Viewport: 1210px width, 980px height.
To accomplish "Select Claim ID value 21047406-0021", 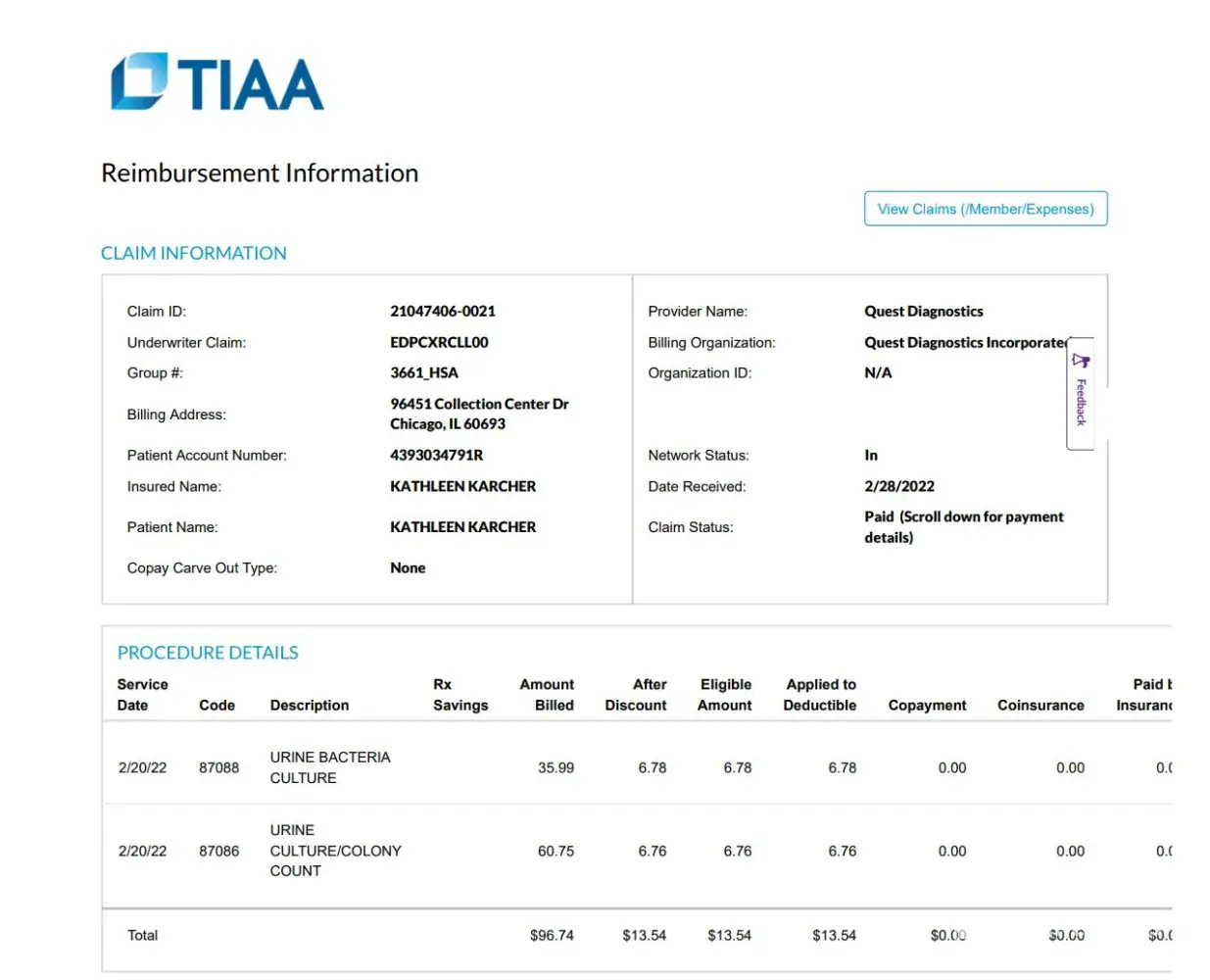I will 443,312.
